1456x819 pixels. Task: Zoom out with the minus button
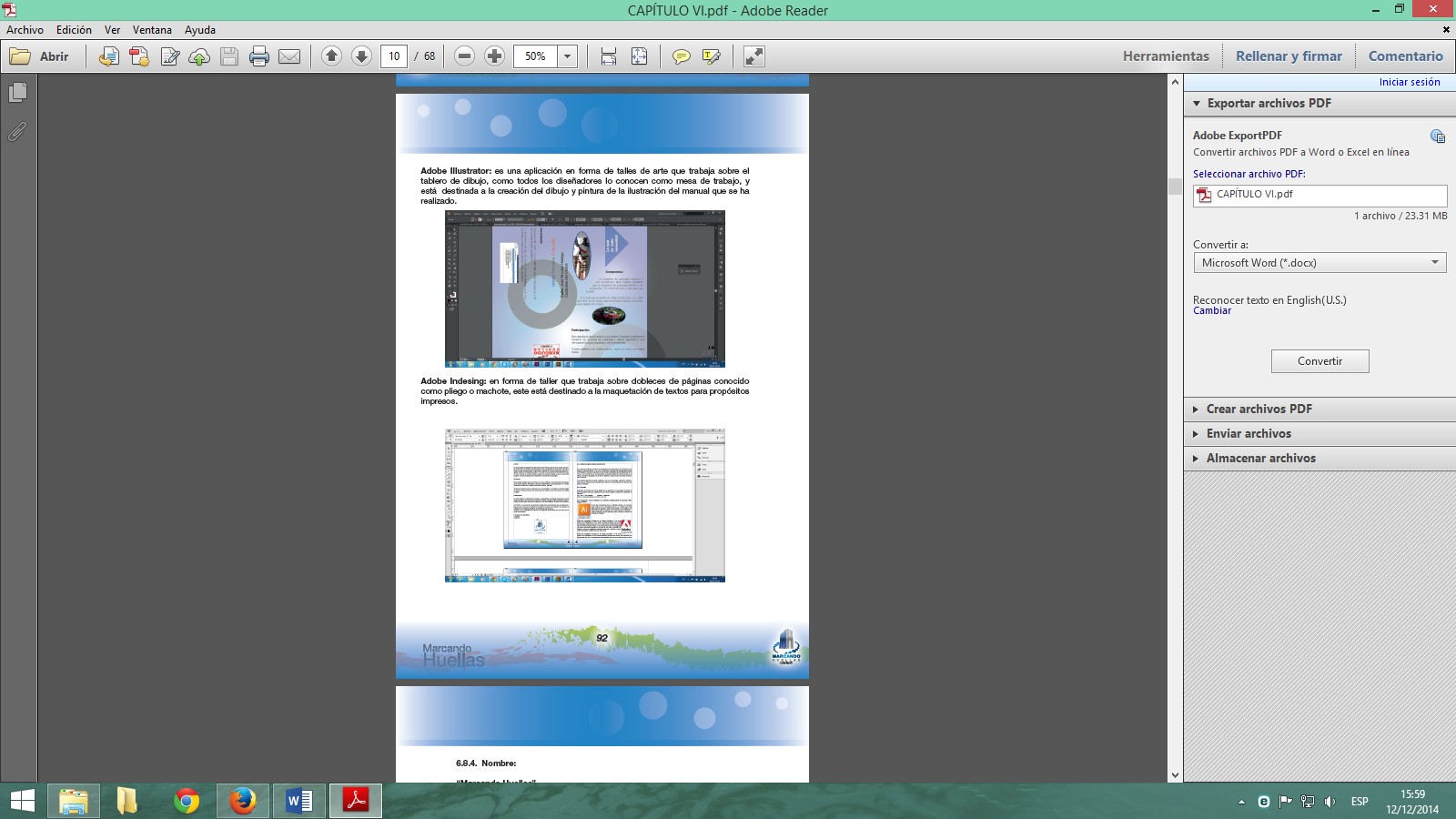(464, 56)
